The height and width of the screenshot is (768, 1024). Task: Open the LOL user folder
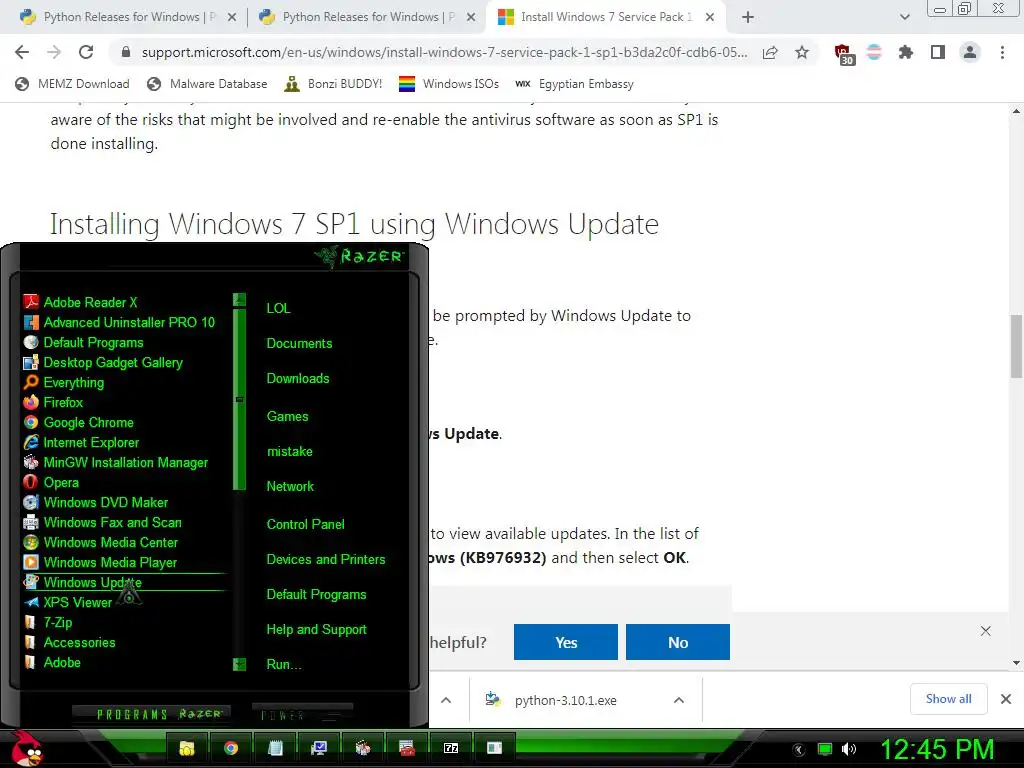click(278, 308)
